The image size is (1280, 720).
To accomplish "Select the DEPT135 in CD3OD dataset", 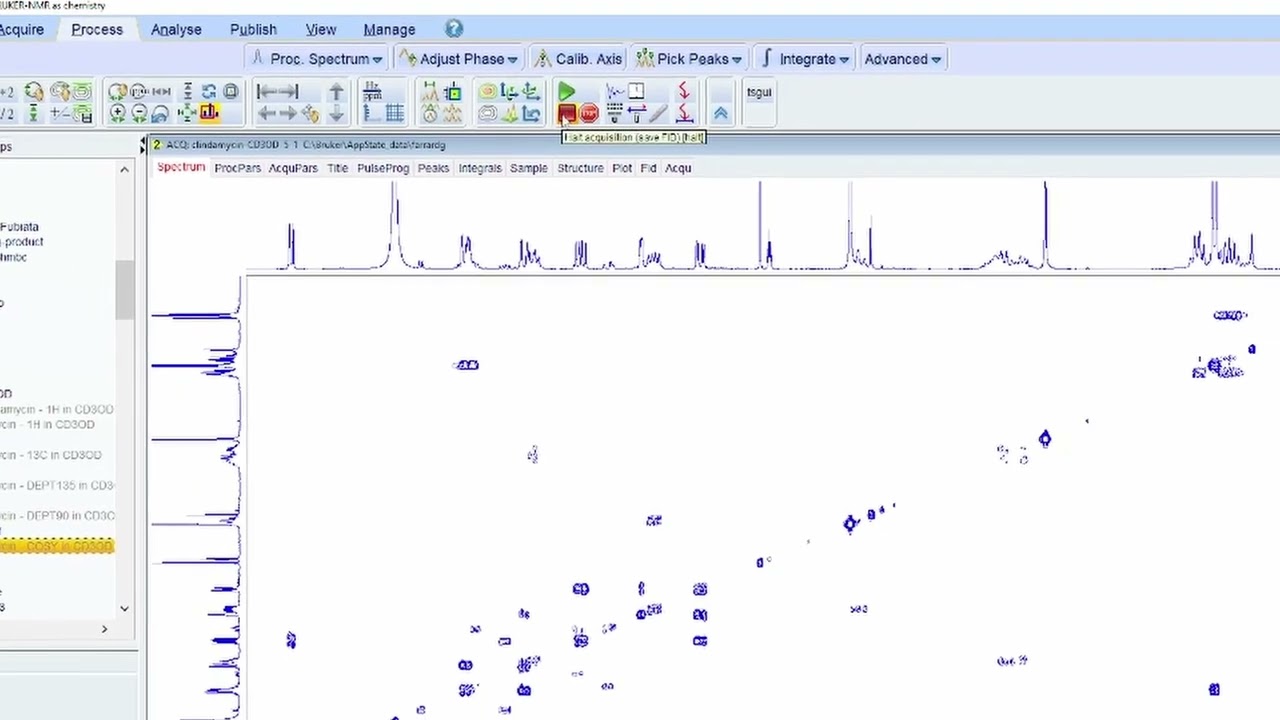I will 58,486.
